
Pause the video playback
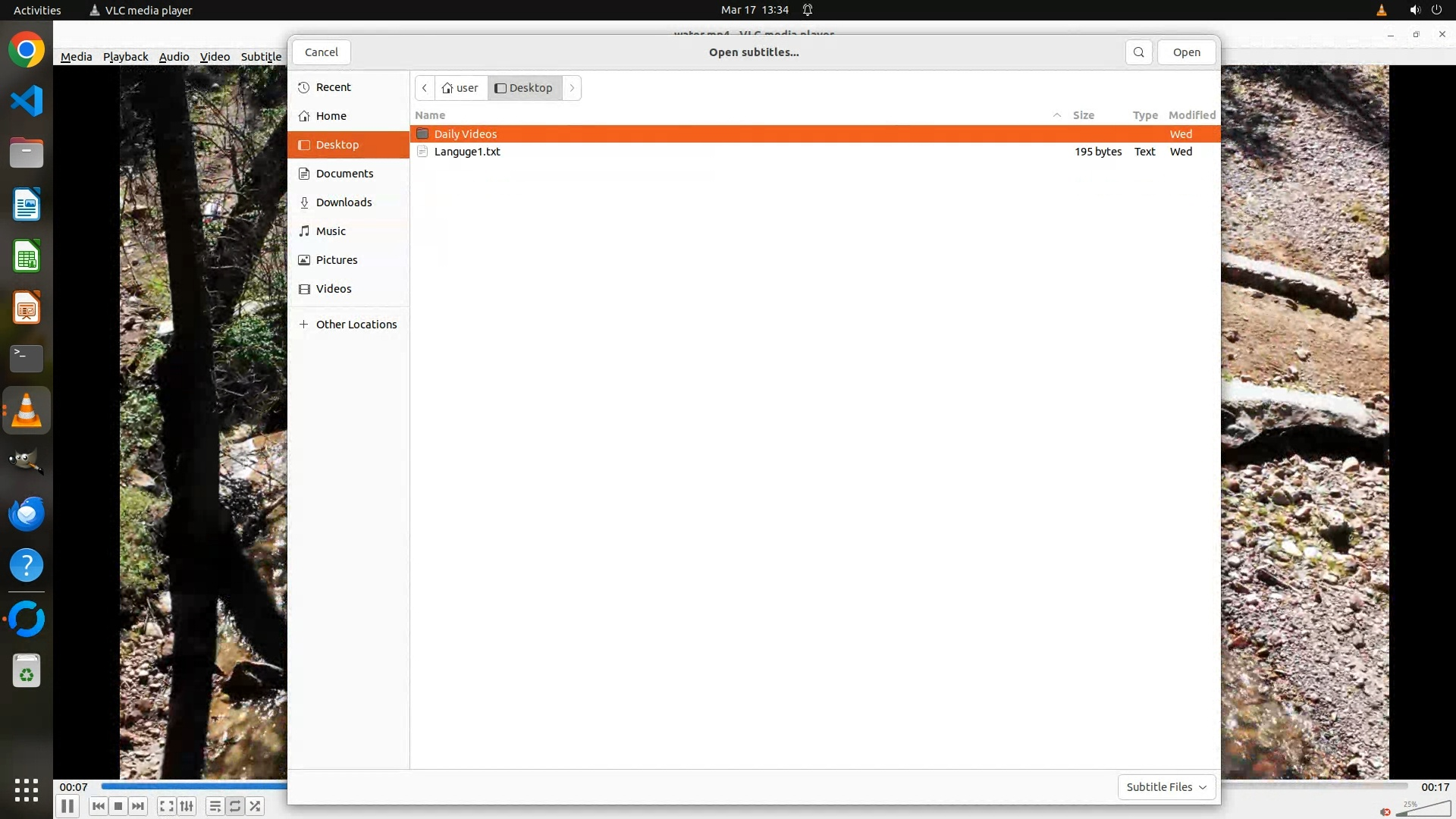point(67,806)
